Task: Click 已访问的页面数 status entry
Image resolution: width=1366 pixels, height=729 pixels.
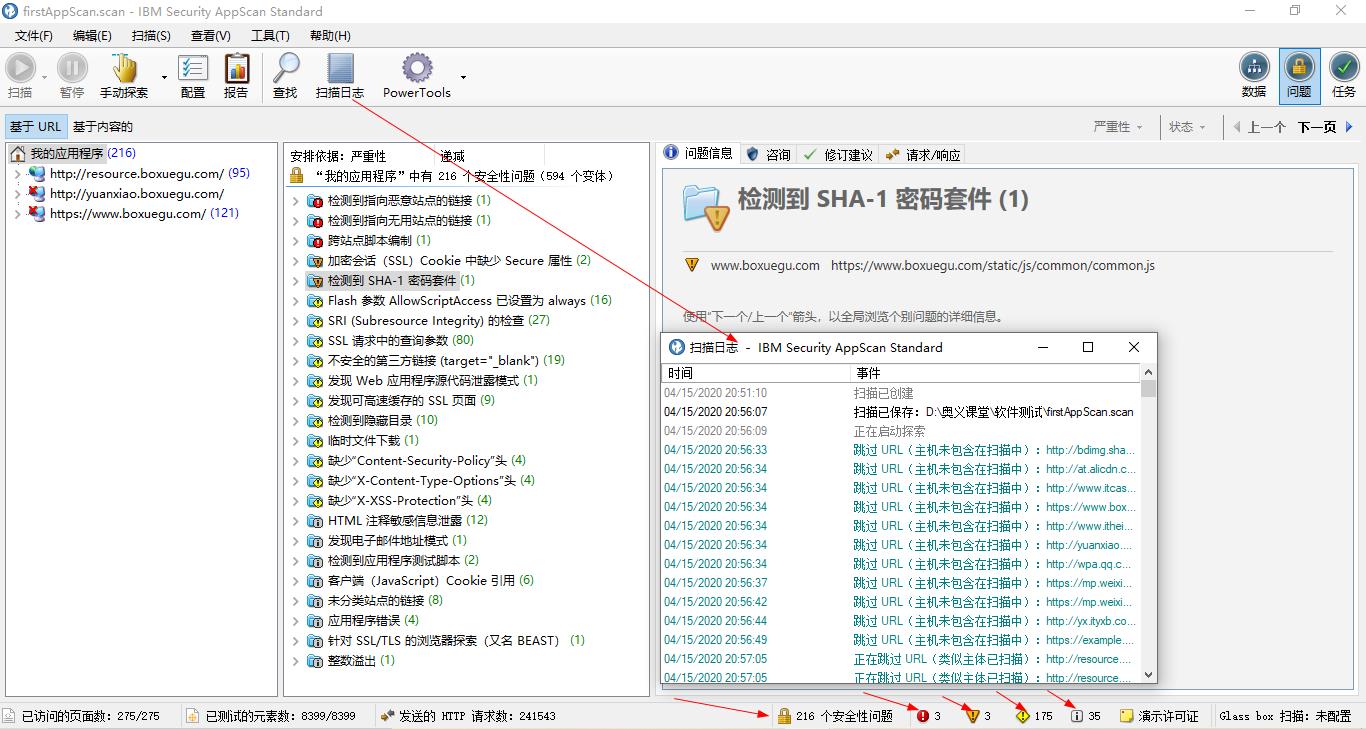Action: coord(82,716)
